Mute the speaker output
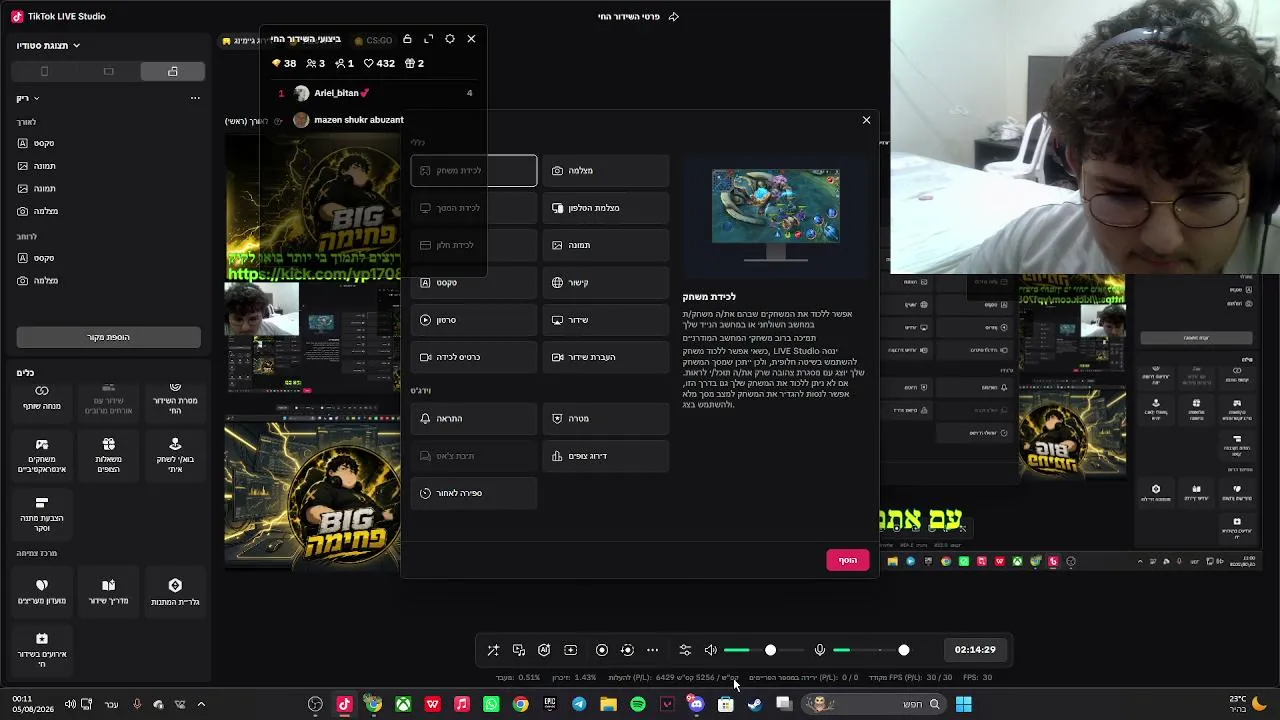Screen dimensions: 1280x720 click(711, 650)
